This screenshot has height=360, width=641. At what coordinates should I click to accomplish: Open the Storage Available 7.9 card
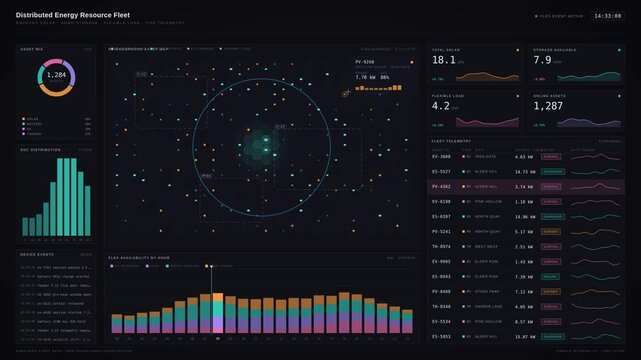pos(576,64)
